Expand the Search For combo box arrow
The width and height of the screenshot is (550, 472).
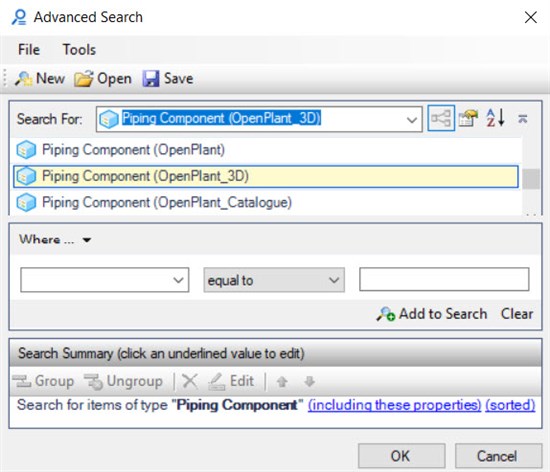point(412,120)
